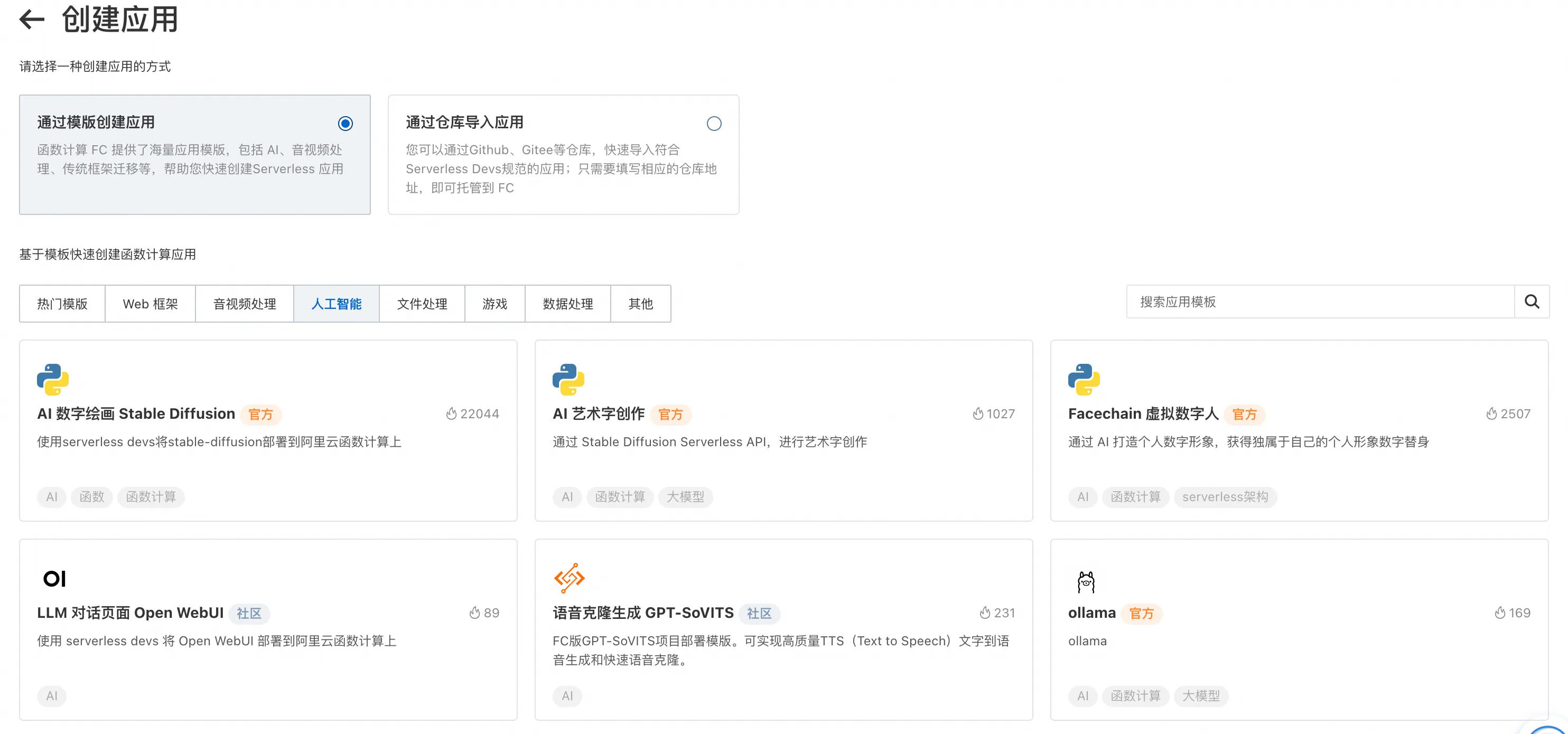Click the Python icon on Facechain card
Viewport: 1568px width, 734px height.
(x=1084, y=380)
